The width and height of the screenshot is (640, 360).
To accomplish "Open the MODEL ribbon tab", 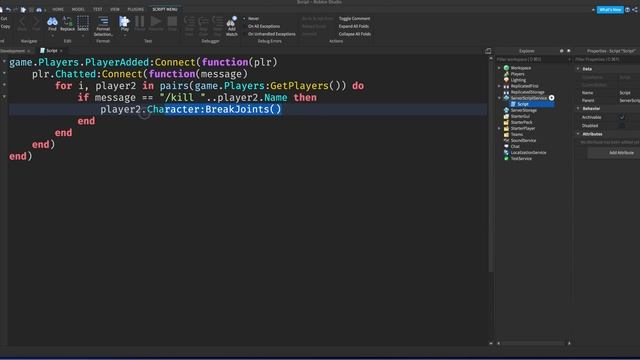I will pyautogui.click(x=78, y=9).
